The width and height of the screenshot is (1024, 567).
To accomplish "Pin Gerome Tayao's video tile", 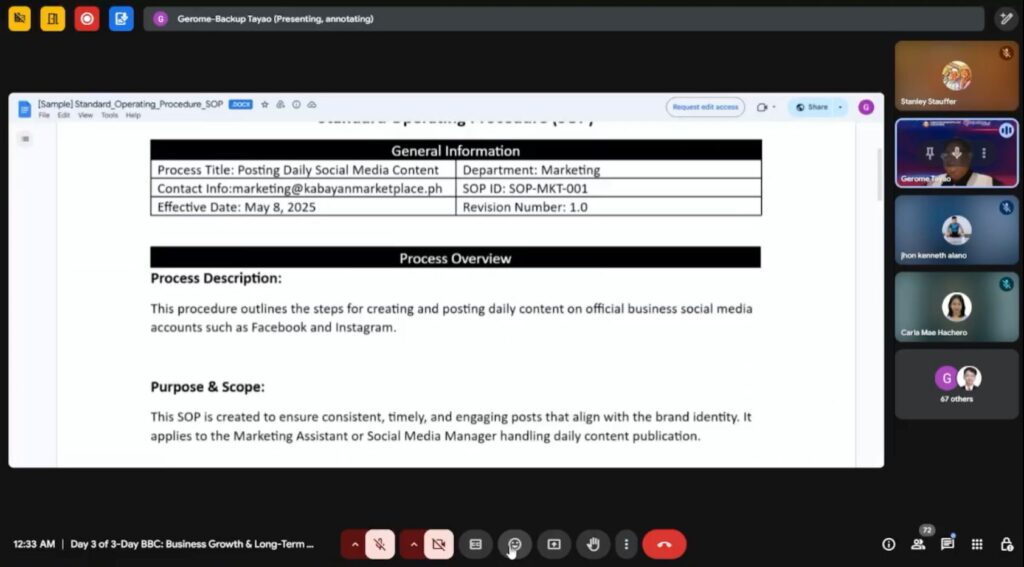I will [x=930, y=153].
